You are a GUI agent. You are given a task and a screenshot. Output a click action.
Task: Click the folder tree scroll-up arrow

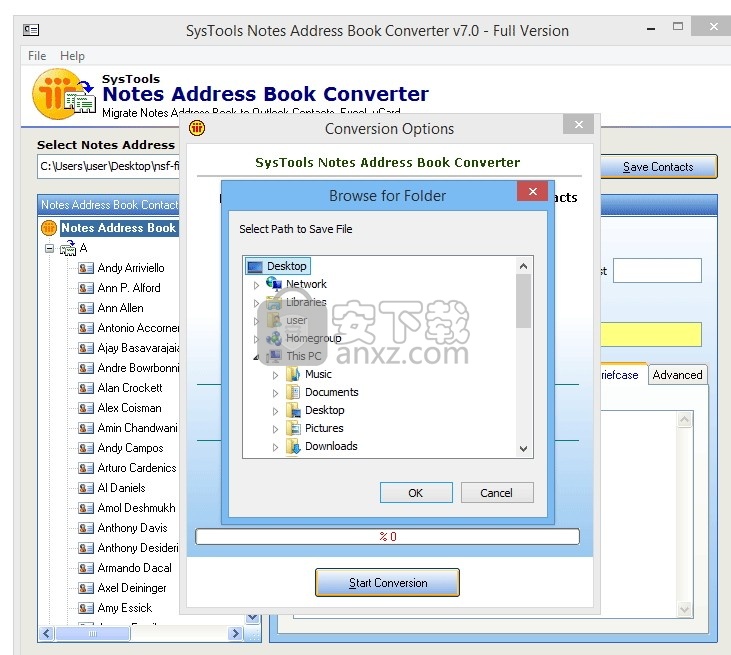coord(523,266)
